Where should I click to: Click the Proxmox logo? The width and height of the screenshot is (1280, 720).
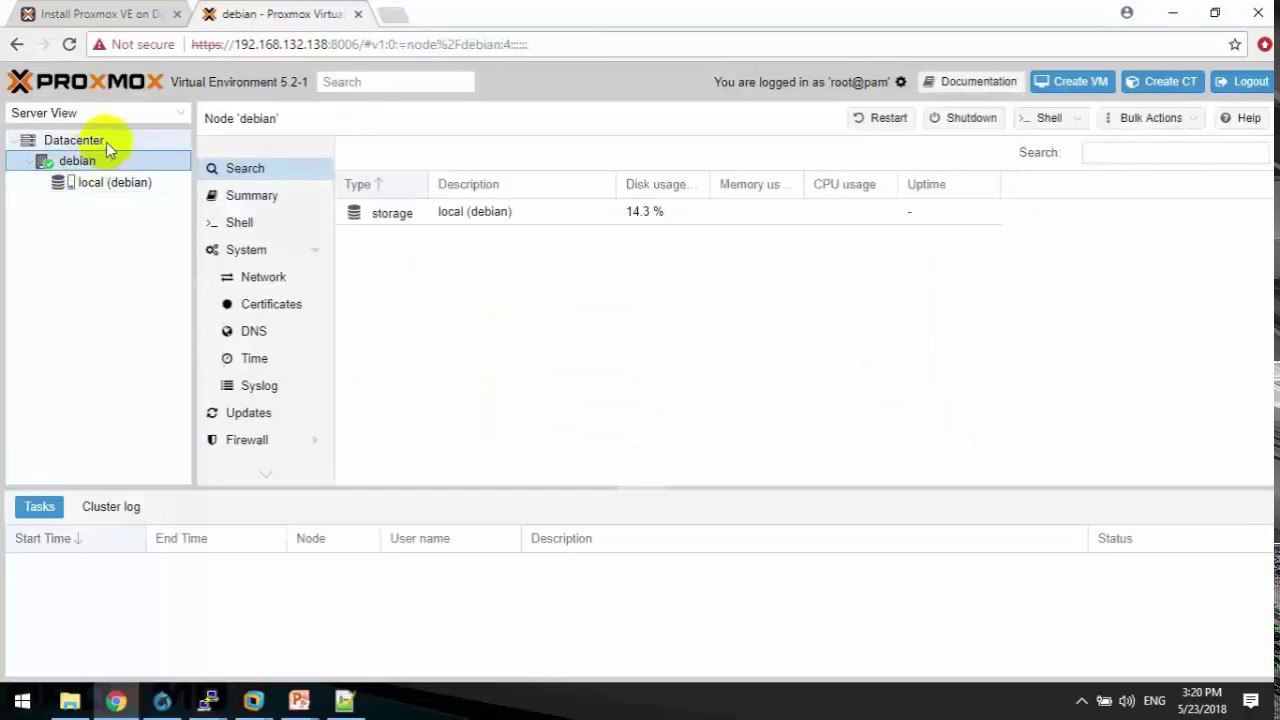pos(85,81)
